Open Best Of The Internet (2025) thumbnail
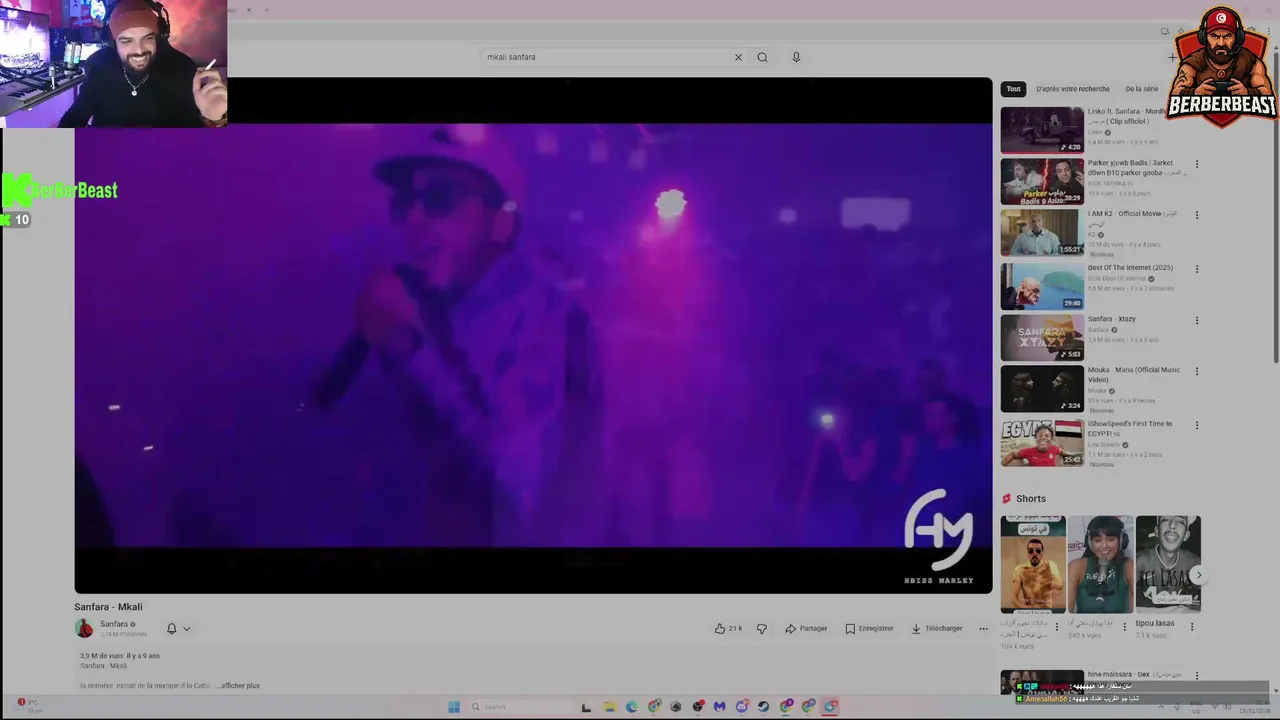 (1042, 286)
